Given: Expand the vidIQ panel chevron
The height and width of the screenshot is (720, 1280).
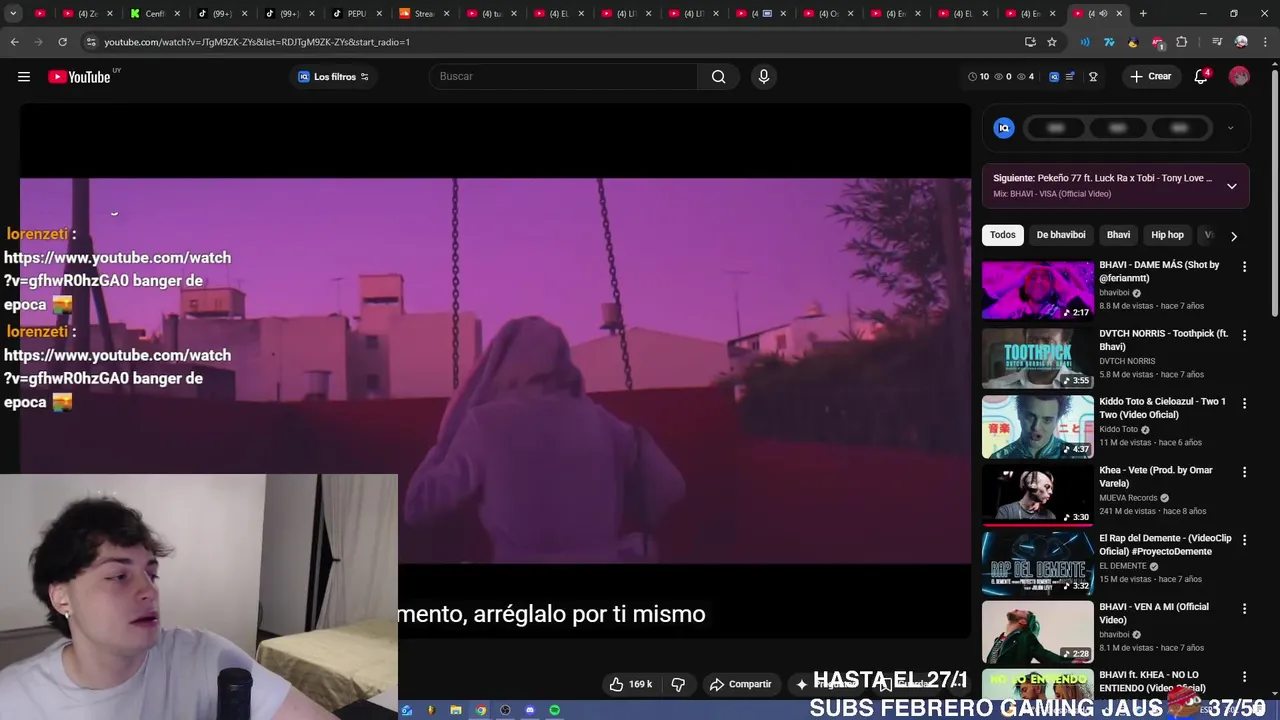Looking at the screenshot, I should click(x=1230, y=128).
